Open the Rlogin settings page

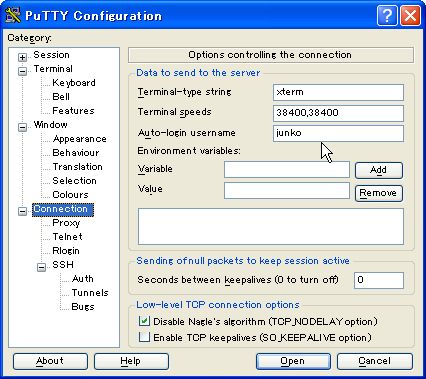(x=66, y=251)
